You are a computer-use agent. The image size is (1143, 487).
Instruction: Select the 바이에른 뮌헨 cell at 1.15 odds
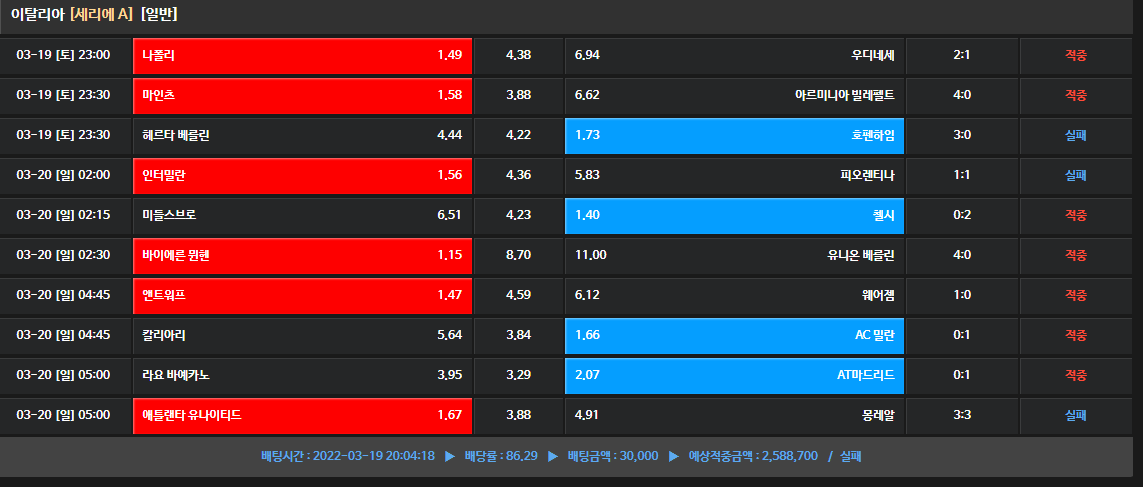tap(302, 255)
